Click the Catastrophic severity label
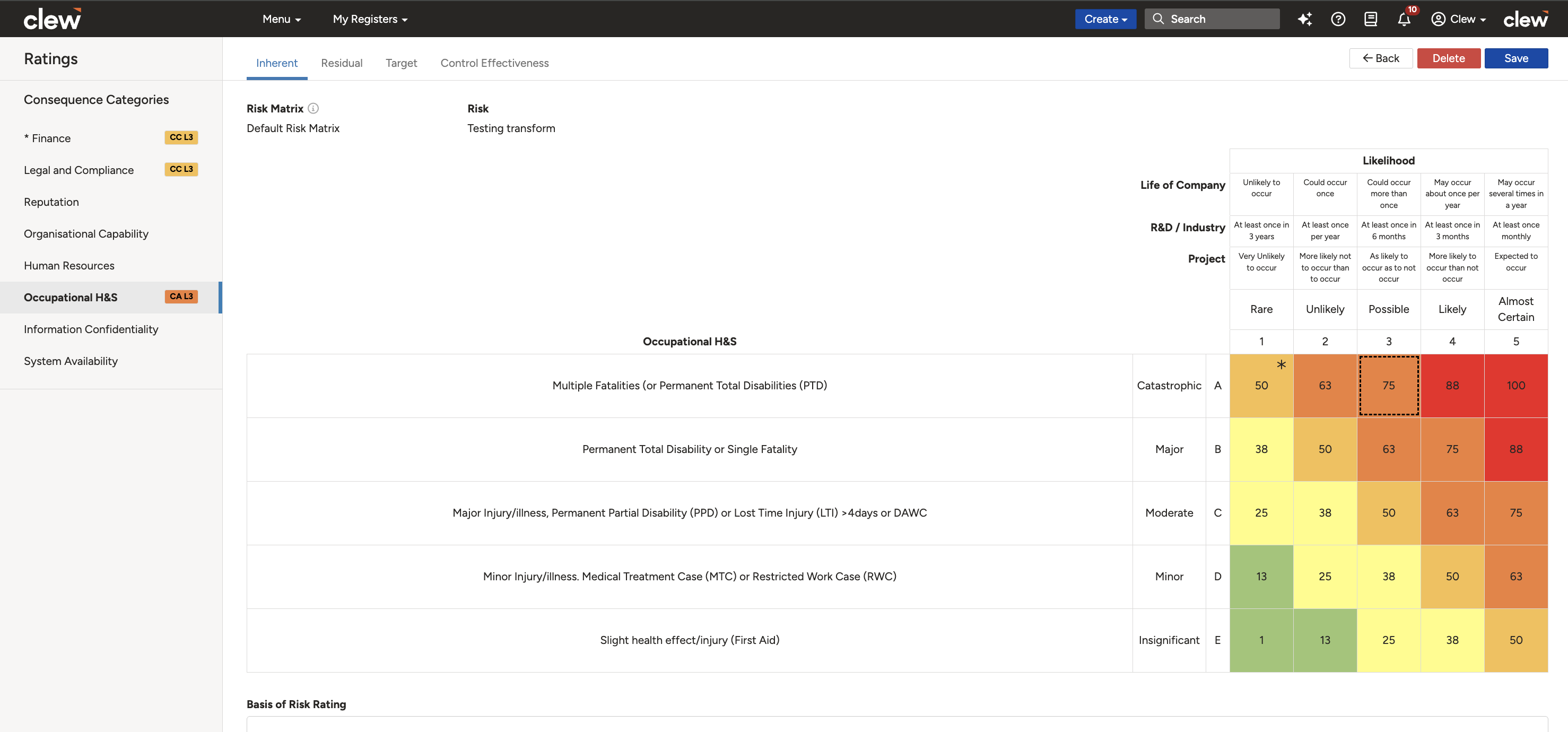Image resolution: width=1568 pixels, height=732 pixels. 1169,386
